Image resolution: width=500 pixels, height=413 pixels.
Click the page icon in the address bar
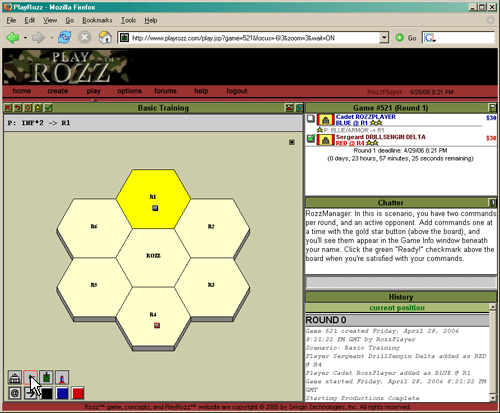click(x=124, y=38)
